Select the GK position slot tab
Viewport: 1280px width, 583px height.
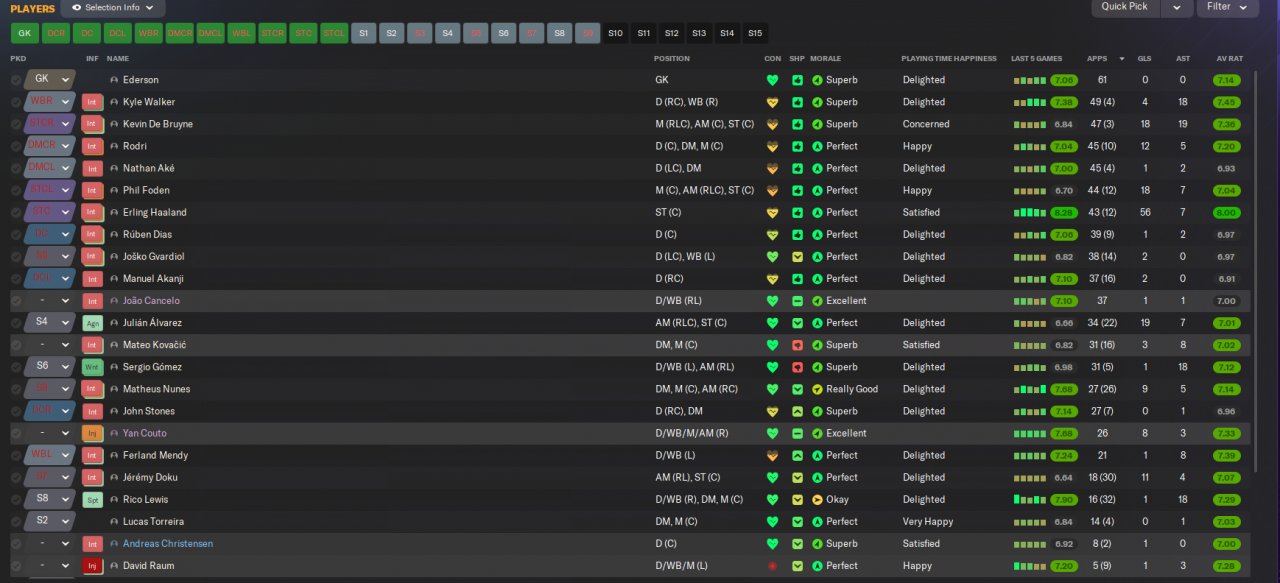tap(24, 33)
